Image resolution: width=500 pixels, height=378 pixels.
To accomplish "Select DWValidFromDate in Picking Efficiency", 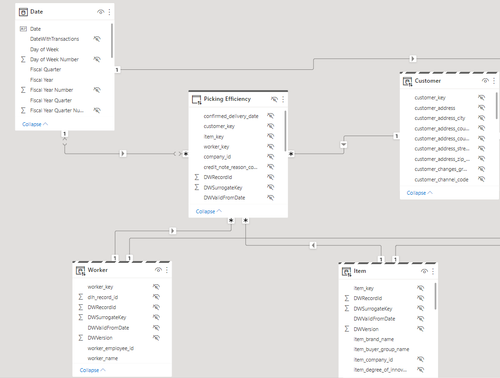I will point(224,198).
